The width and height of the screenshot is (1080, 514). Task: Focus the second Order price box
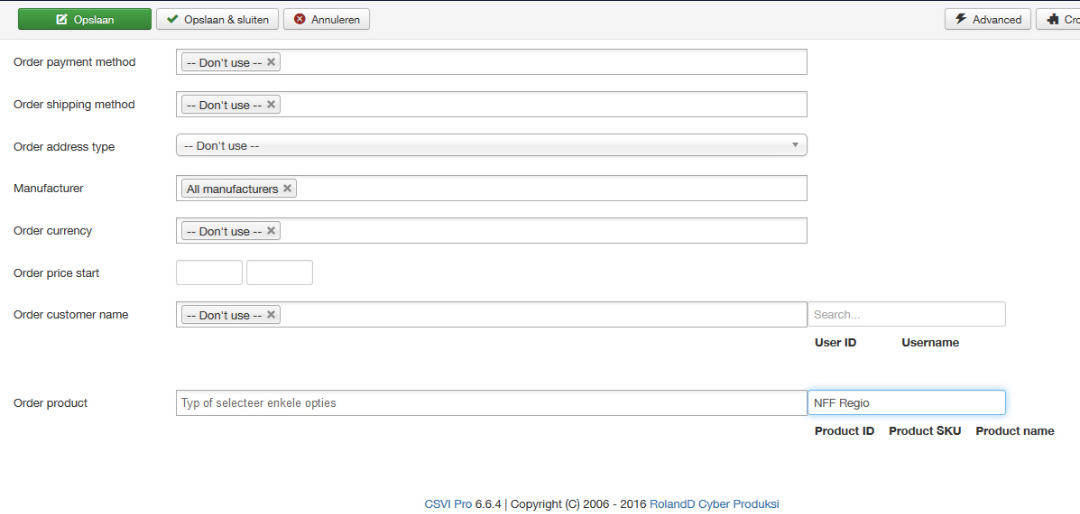pos(279,272)
